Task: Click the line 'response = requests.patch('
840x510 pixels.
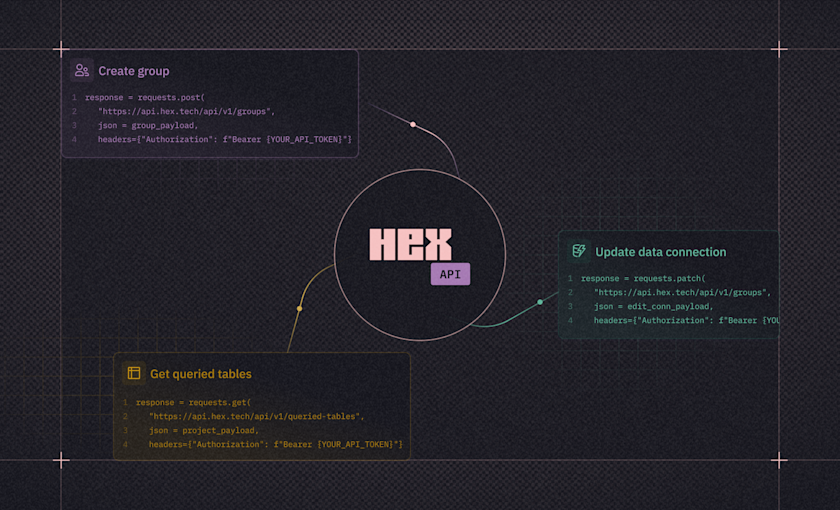Action: click(643, 279)
